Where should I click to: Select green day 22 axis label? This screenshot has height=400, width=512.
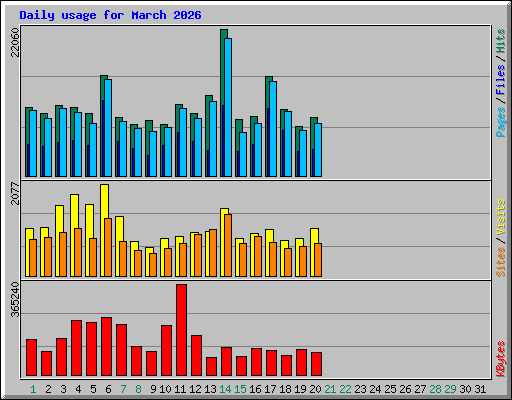pyautogui.click(x=345, y=389)
